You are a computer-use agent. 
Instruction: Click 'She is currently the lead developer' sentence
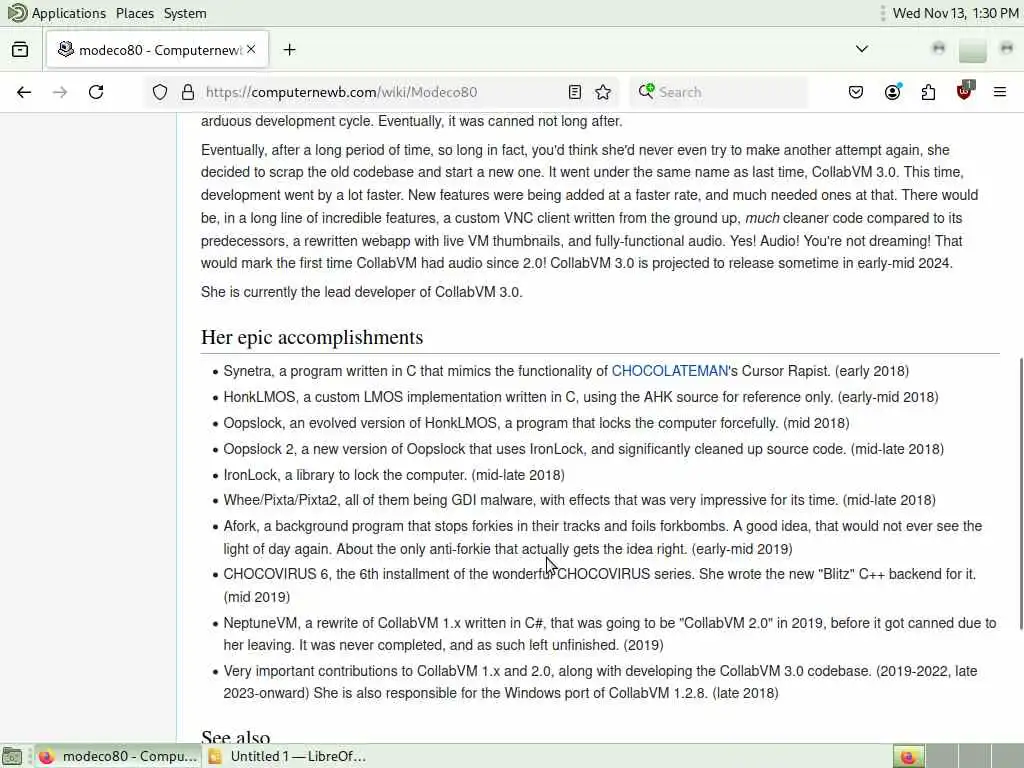click(362, 292)
